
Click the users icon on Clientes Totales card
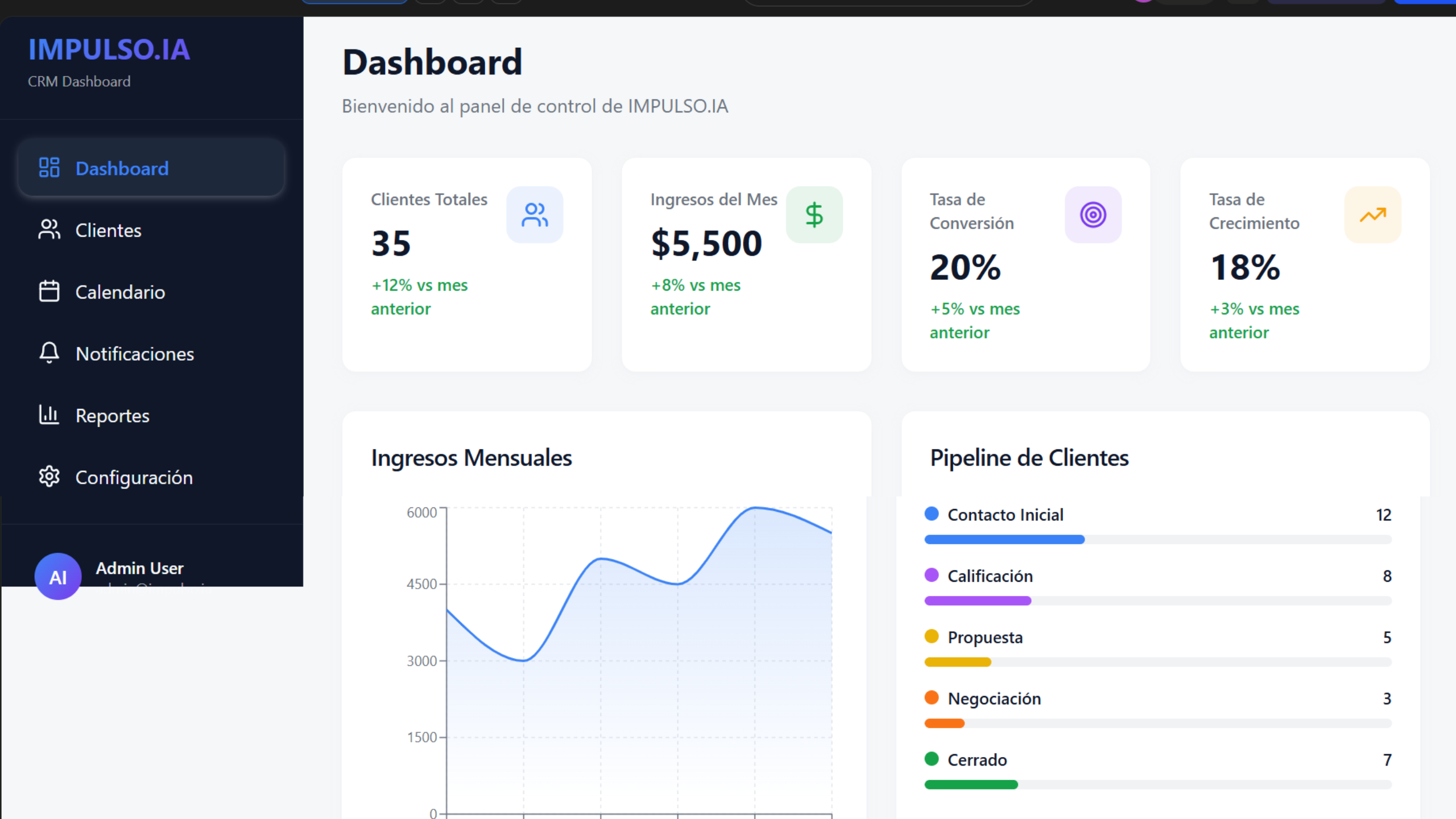pos(535,215)
